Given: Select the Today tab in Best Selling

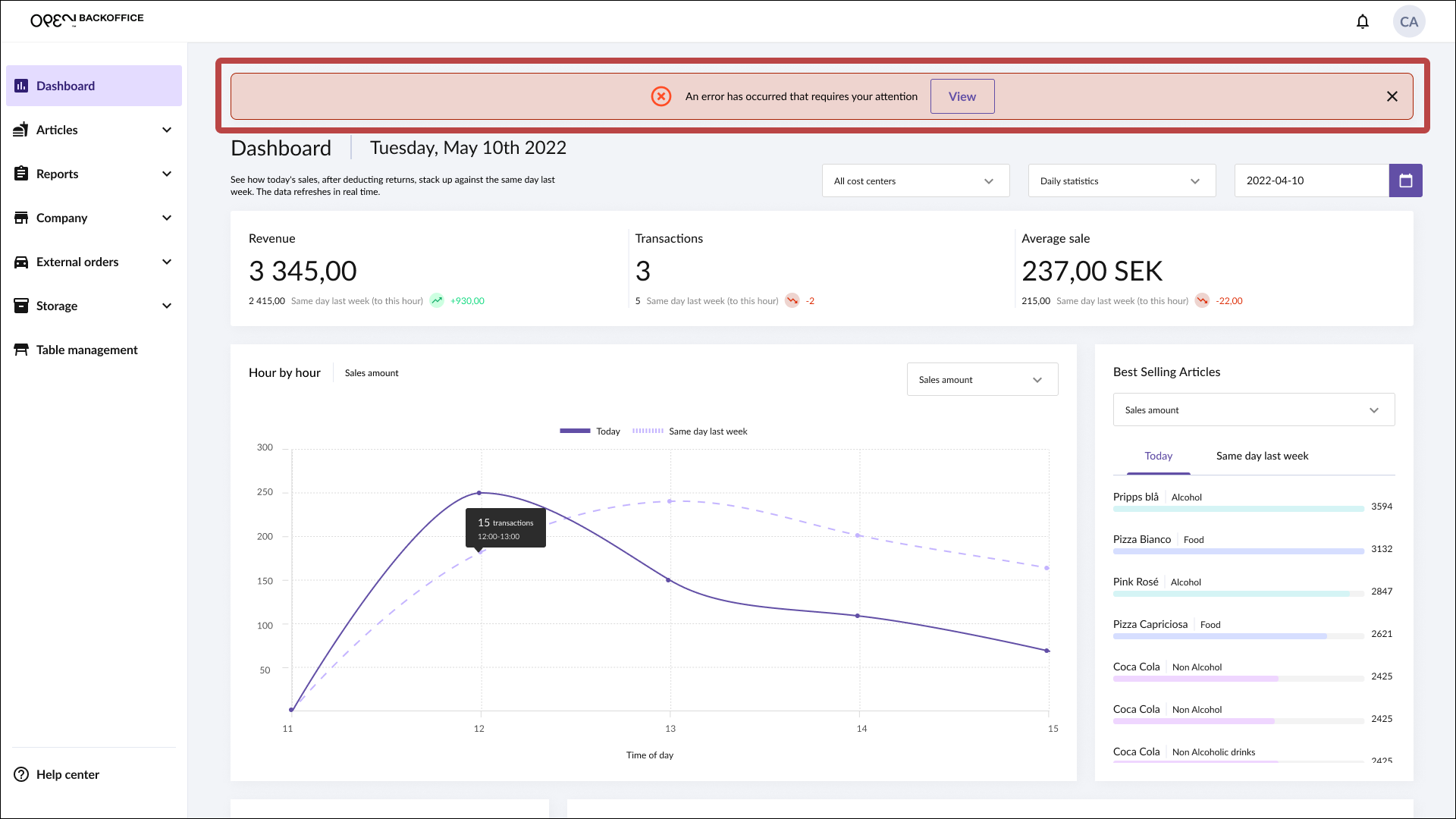Looking at the screenshot, I should point(1158,456).
